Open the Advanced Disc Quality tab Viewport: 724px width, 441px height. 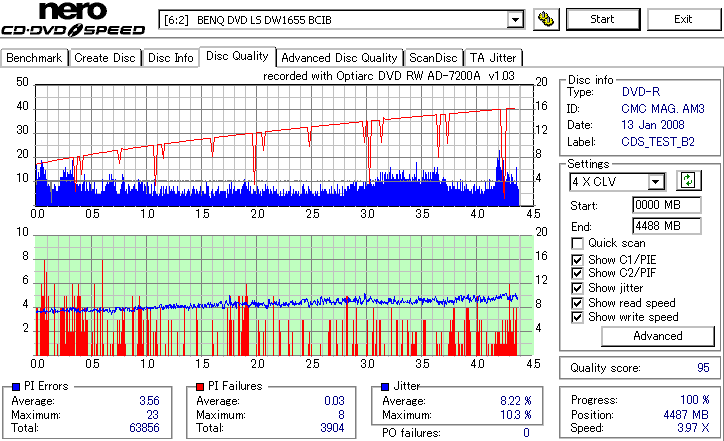[339, 58]
